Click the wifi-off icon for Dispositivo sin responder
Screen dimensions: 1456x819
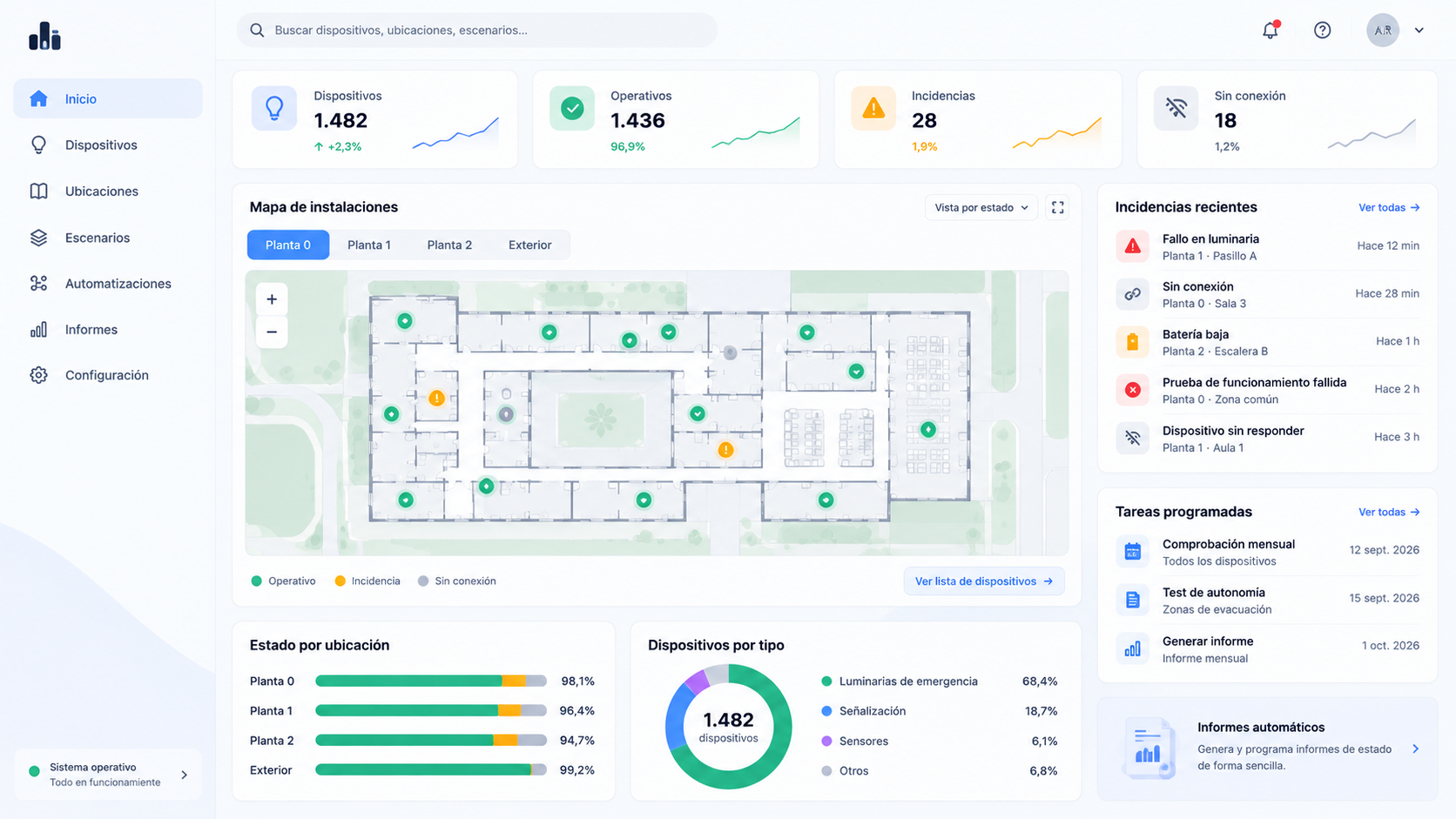tap(1132, 438)
